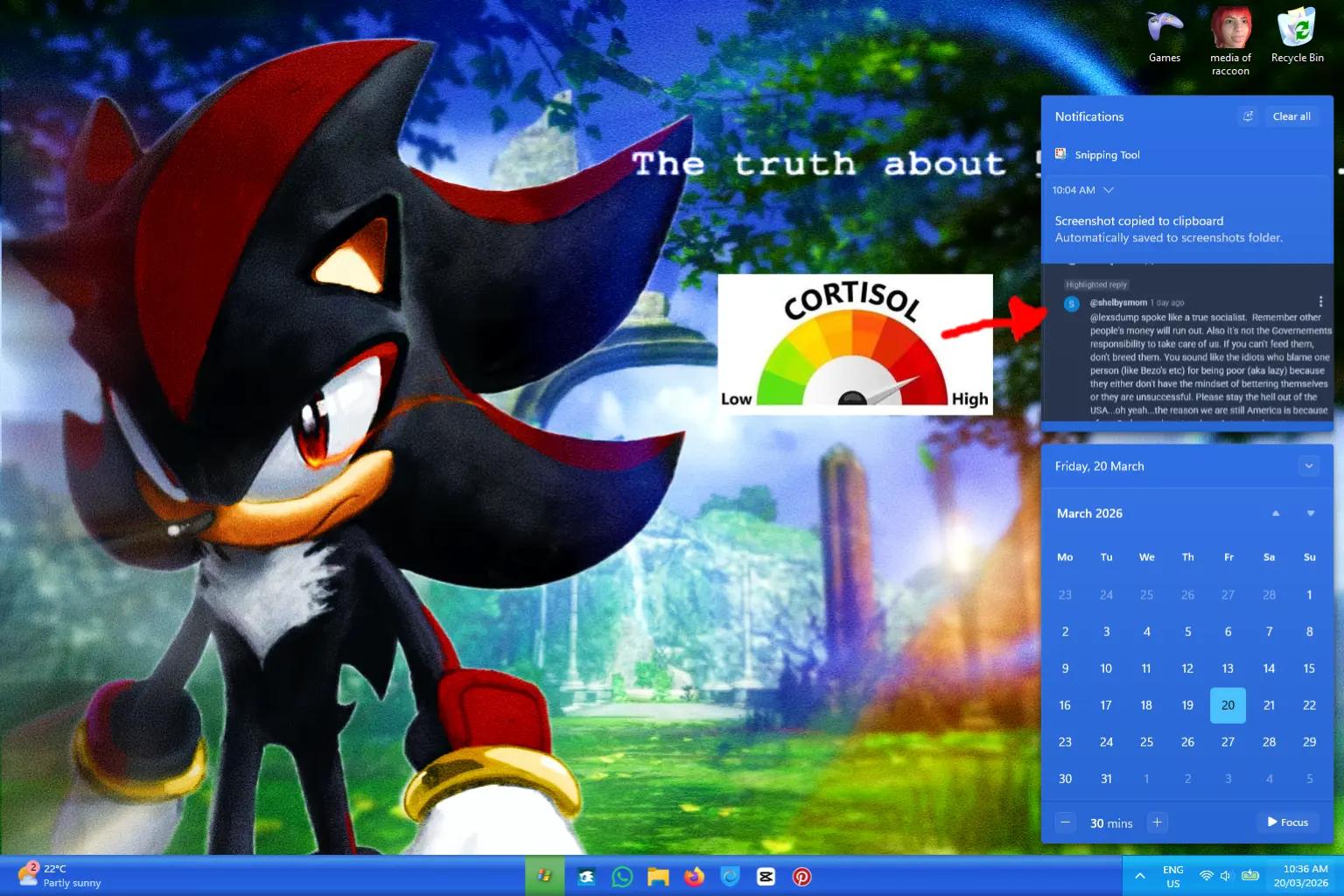Open the weather widget showing 22°C

point(59,875)
